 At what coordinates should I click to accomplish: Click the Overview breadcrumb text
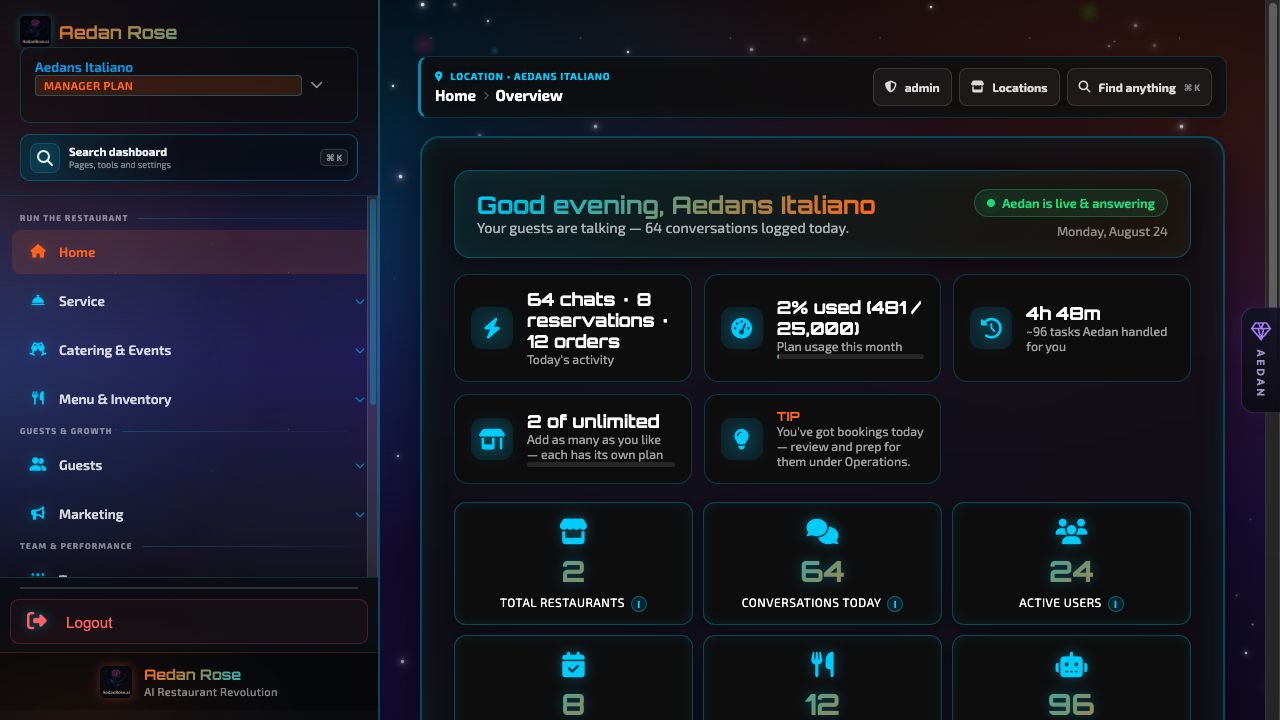(x=529, y=96)
